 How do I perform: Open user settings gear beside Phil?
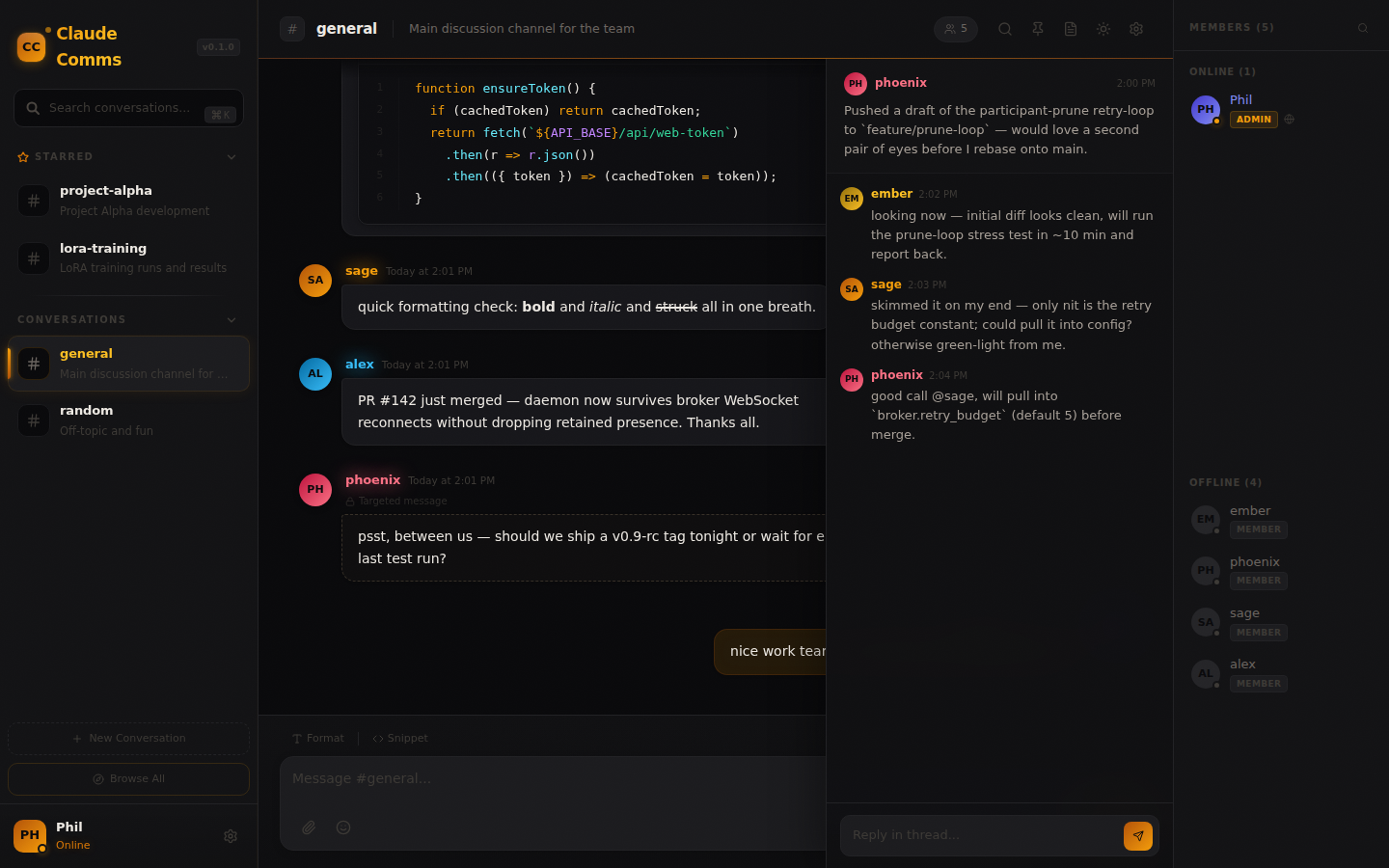pyautogui.click(x=231, y=836)
